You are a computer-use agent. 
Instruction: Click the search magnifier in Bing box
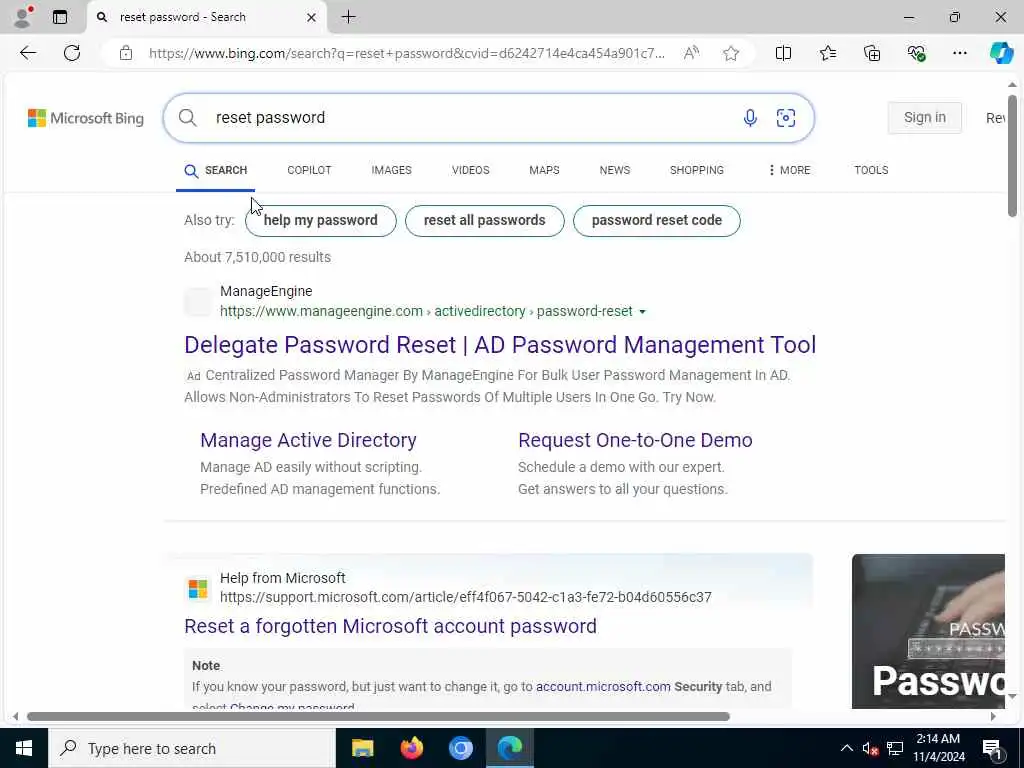point(187,118)
